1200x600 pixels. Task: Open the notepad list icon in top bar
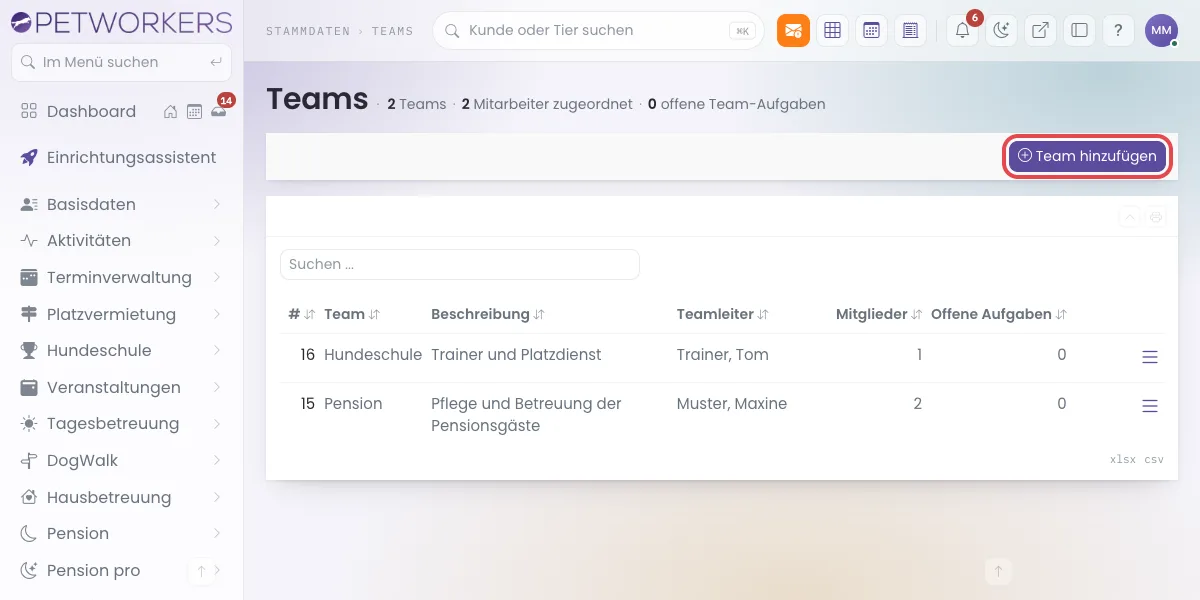[909, 30]
